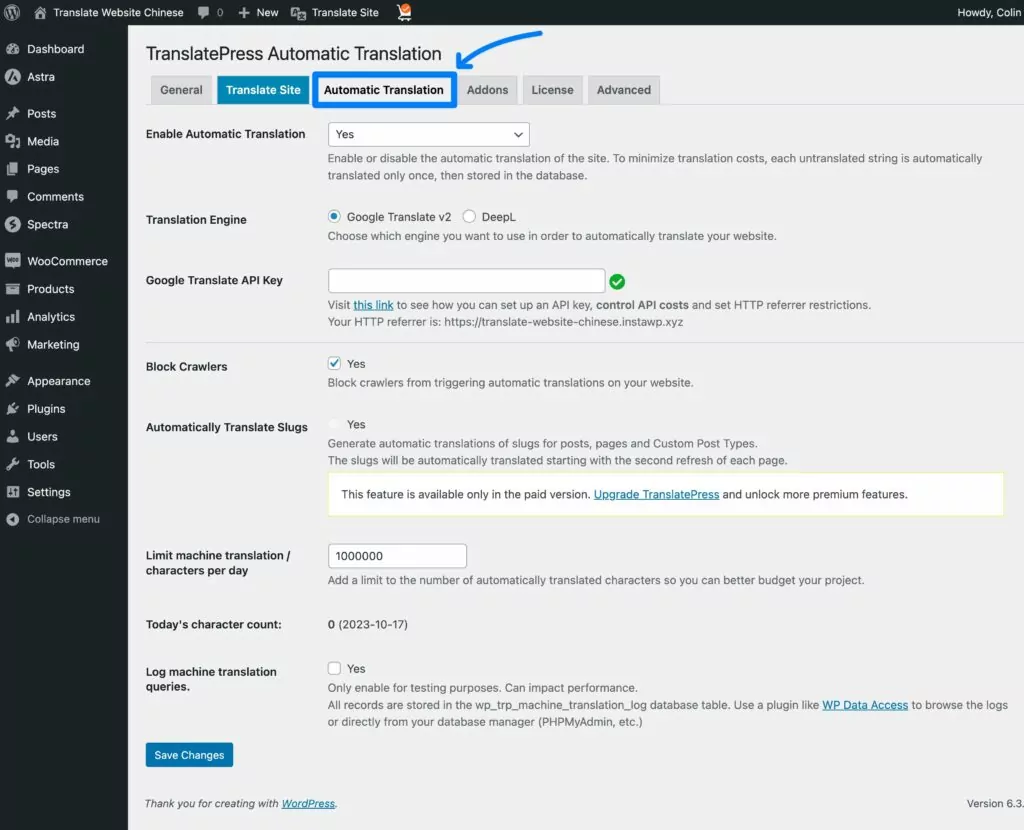Image resolution: width=1024 pixels, height=830 pixels.
Task: Click the characters per day limit field
Action: coord(397,556)
